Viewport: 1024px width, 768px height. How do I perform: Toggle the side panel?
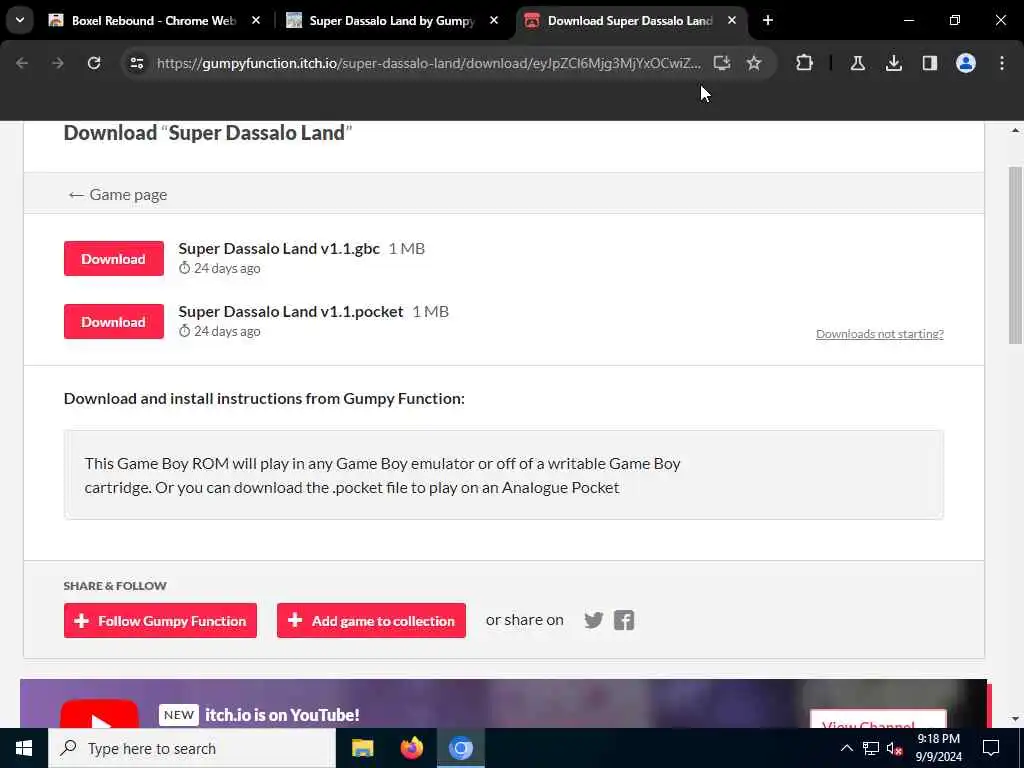point(929,63)
